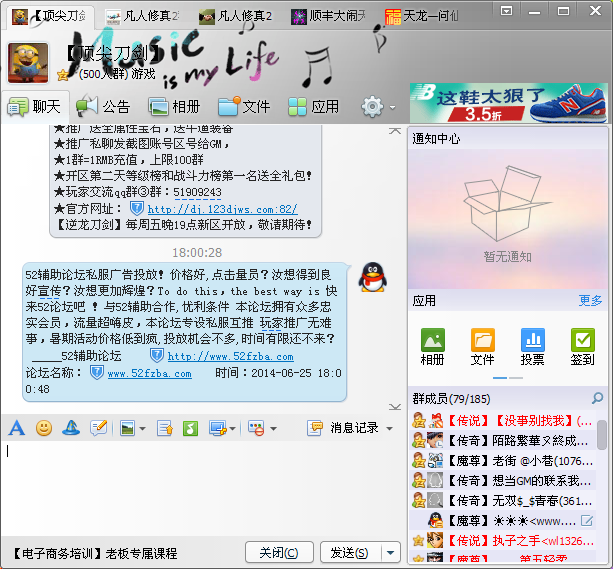Viewport: 613px width, 569px height.
Task: Click the message blocking settings icon
Action: pos(256,428)
